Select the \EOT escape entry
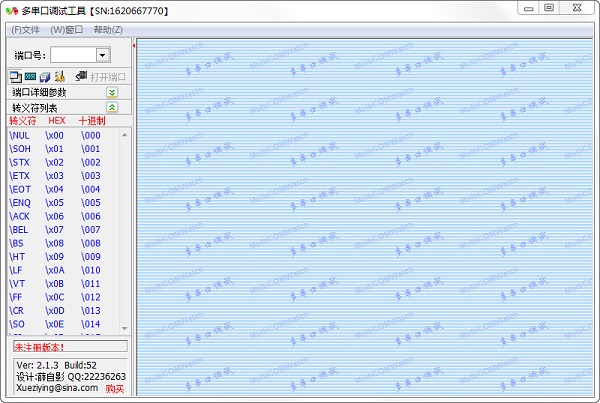This screenshot has width=600, height=403. point(20,189)
